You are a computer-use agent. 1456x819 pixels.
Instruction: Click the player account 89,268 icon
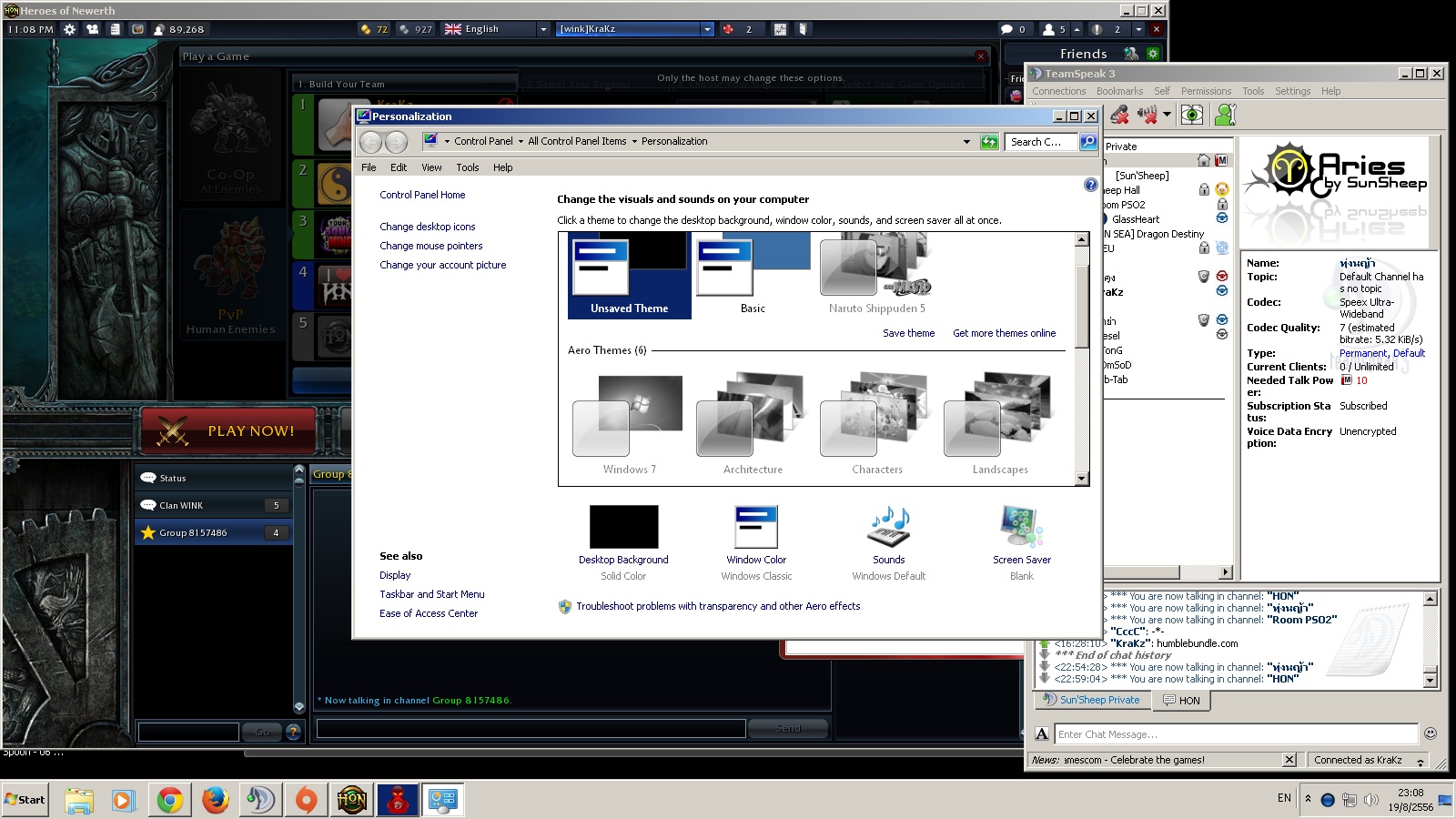click(x=159, y=29)
